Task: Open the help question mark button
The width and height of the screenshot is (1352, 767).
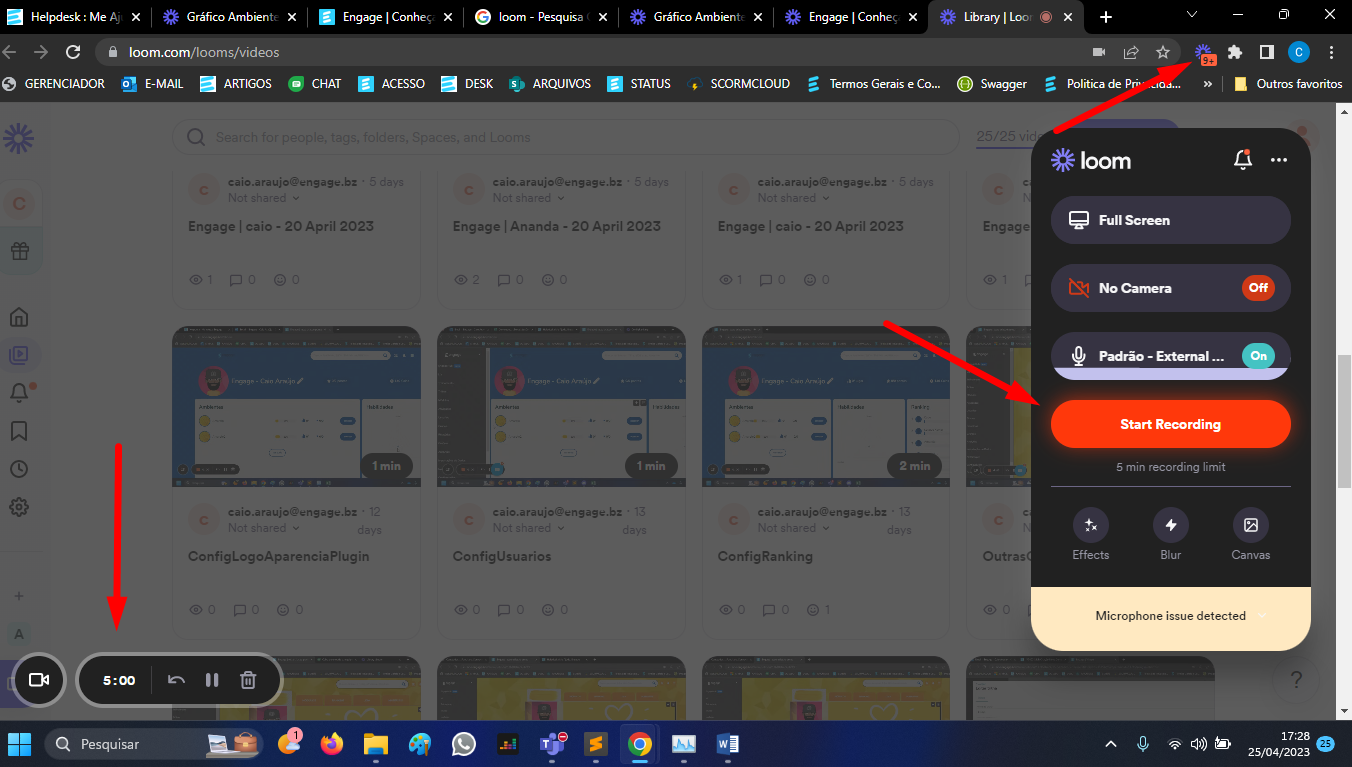Action: coord(1296,681)
